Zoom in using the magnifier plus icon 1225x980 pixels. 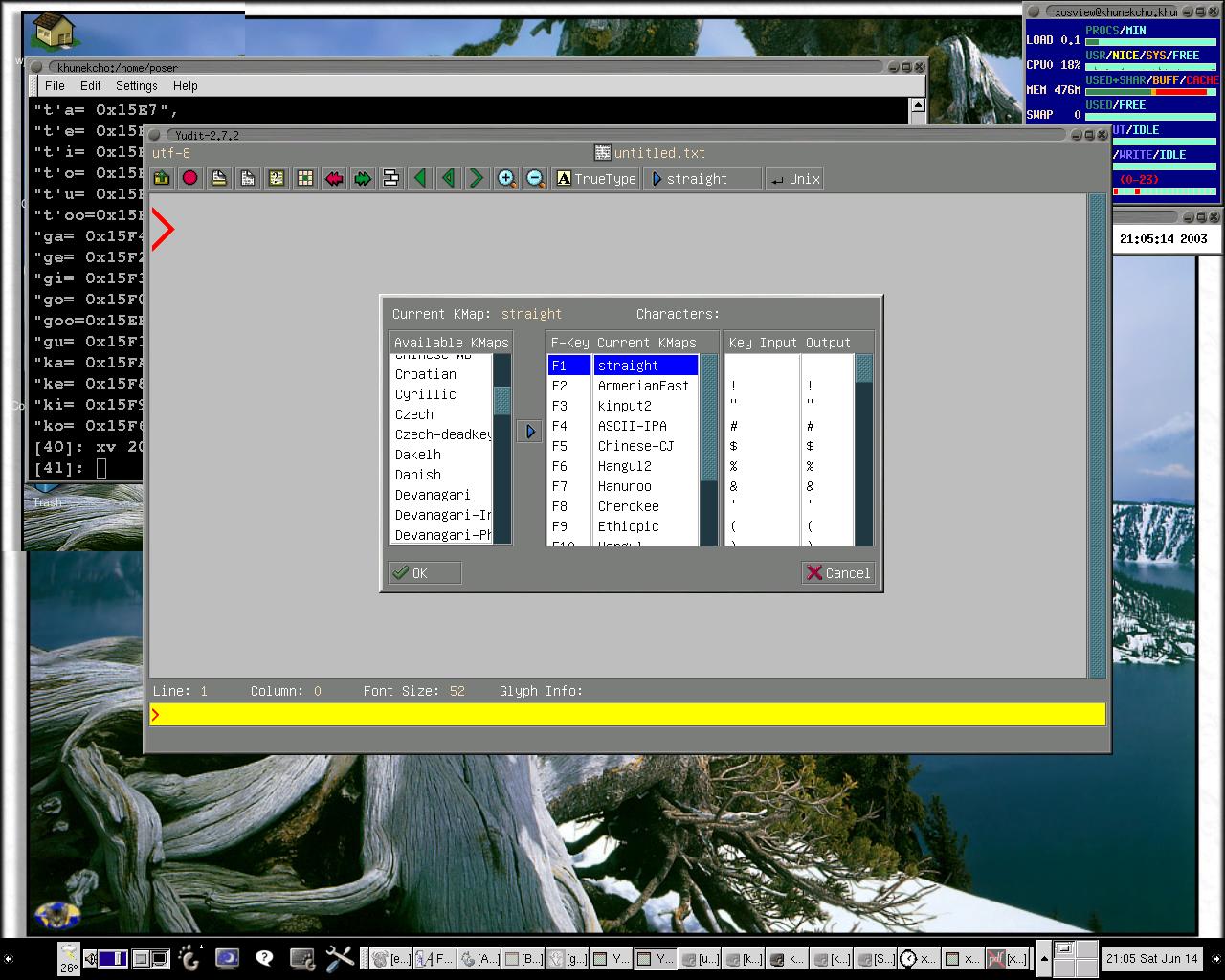click(507, 178)
